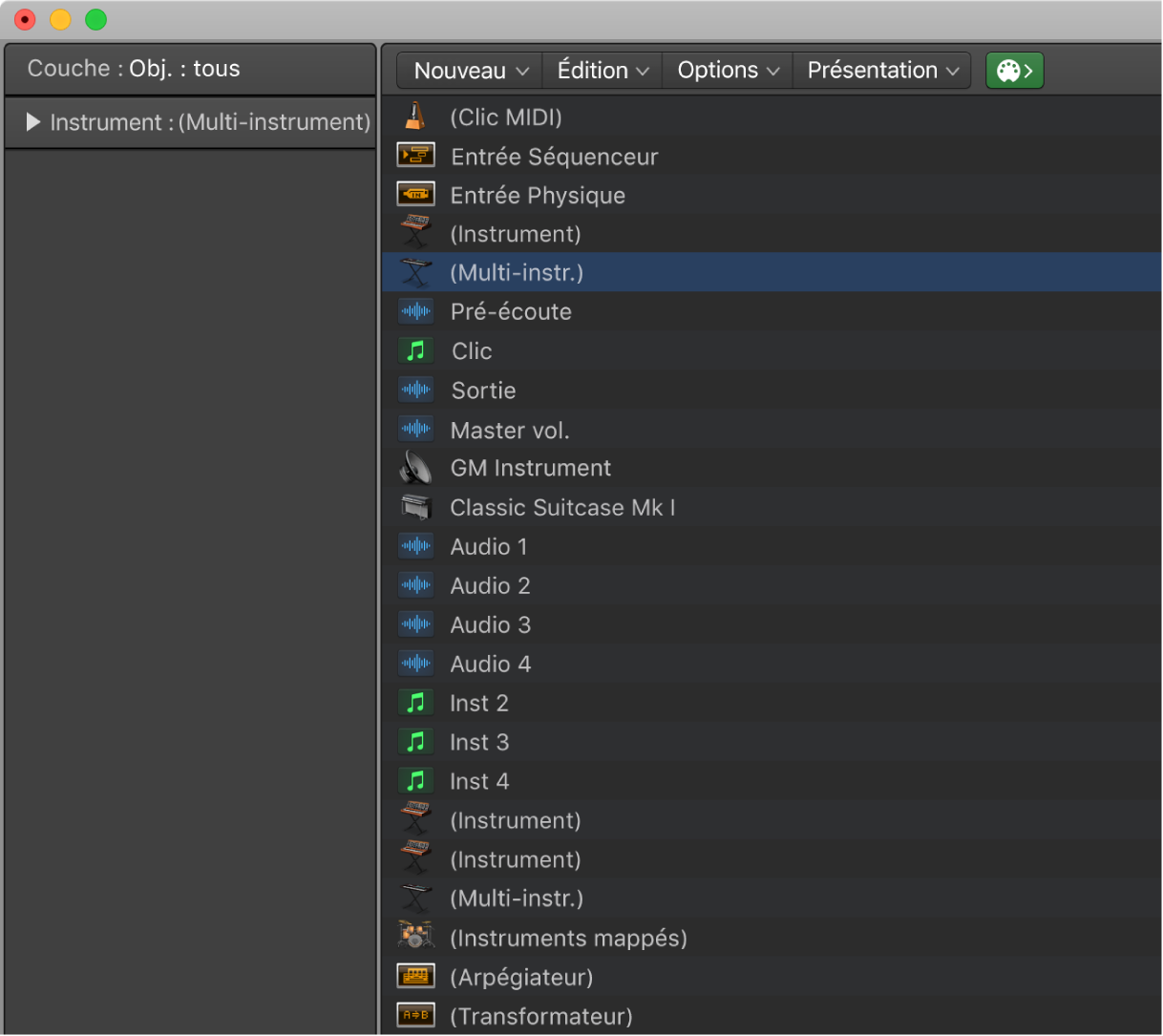1163x1036 pixels.
Task: Open the Couche : Obj. : tous layer menu
Action: (x=190, y=69)
